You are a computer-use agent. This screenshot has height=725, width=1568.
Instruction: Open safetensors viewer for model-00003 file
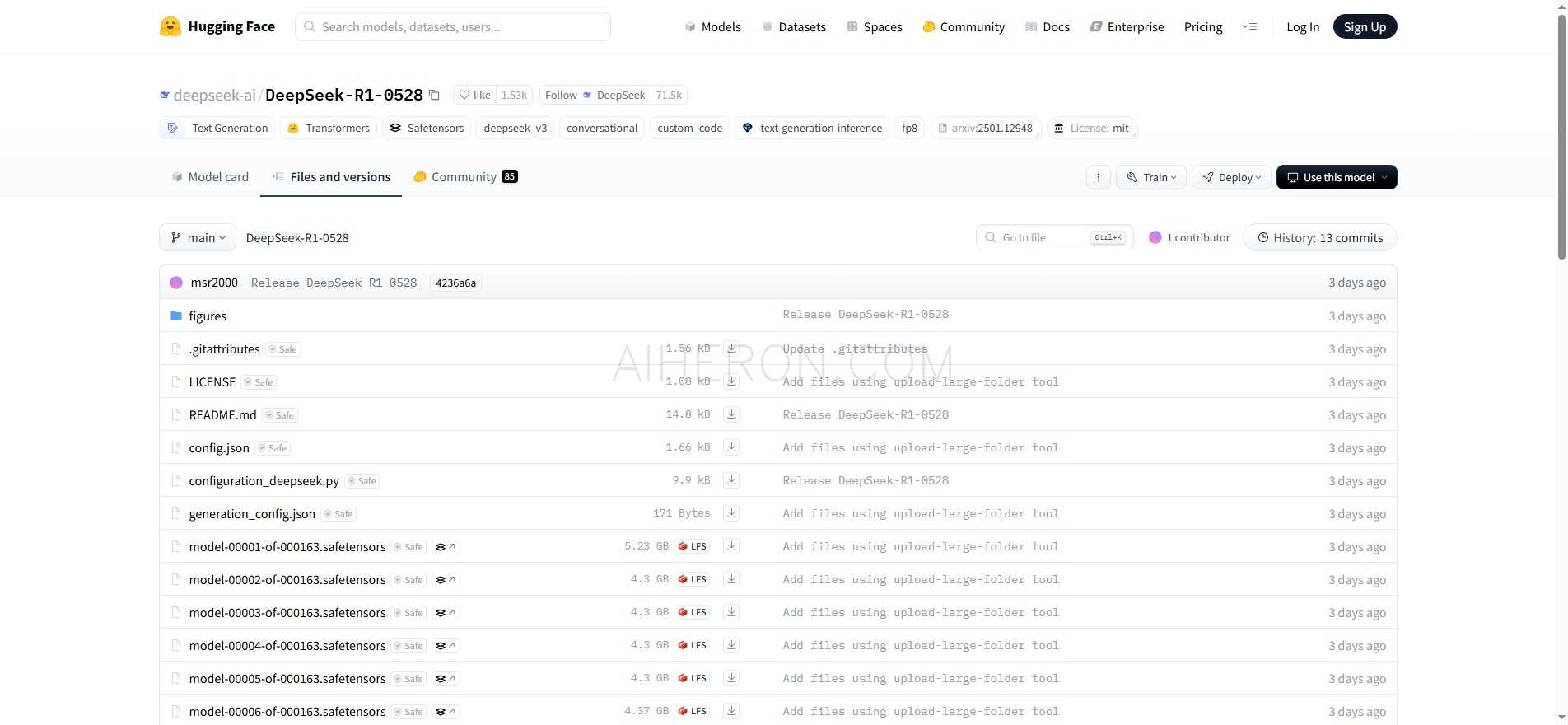(446, 613)
